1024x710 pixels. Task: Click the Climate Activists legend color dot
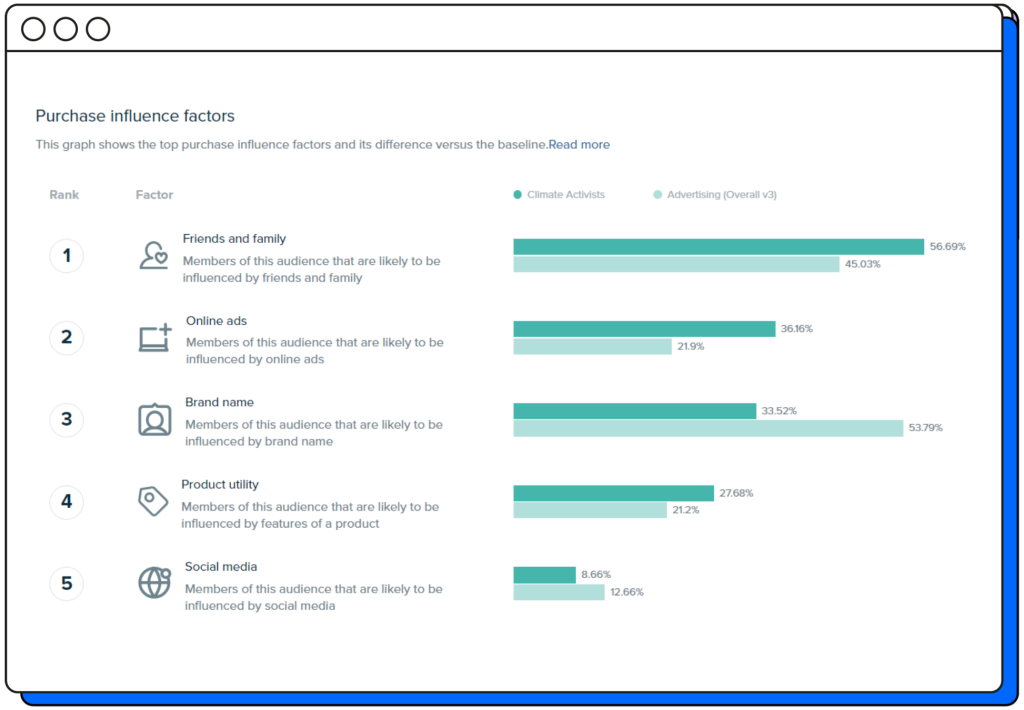pyautogui.click(x=518, y=195)
